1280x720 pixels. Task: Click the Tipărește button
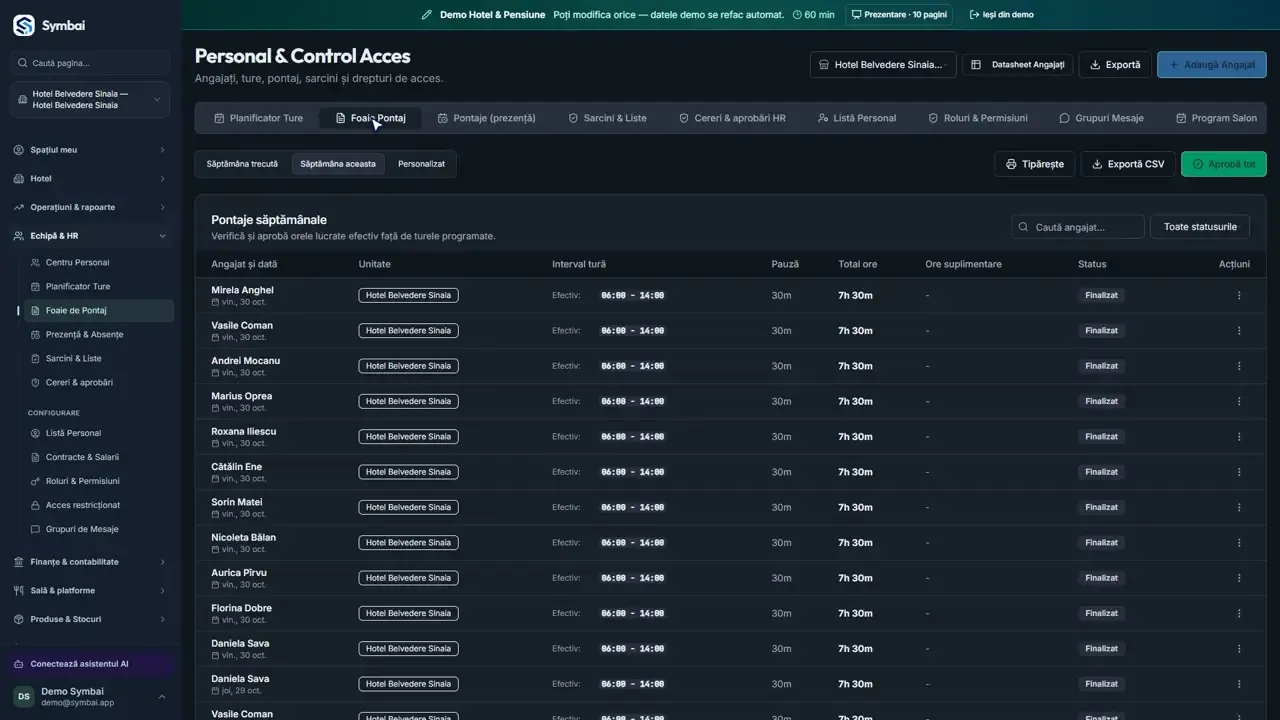[x=1035, y=164]
